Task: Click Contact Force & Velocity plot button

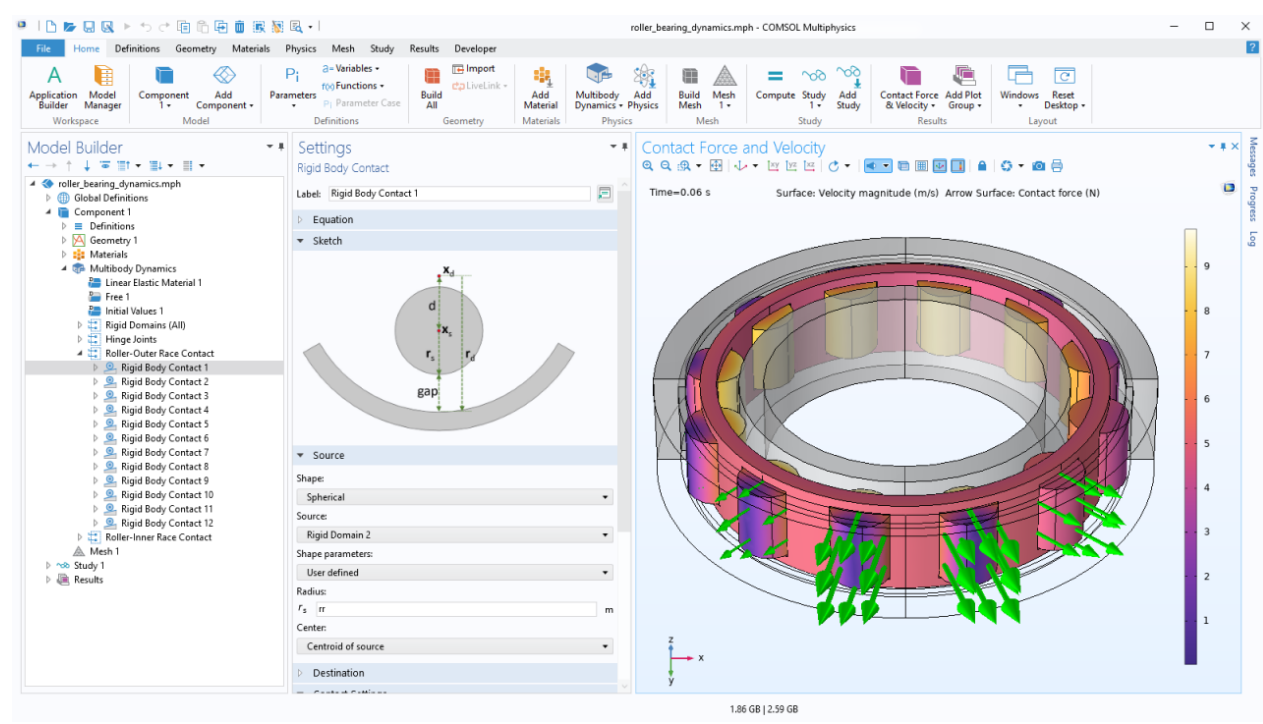Action: (x=909, y=87)
